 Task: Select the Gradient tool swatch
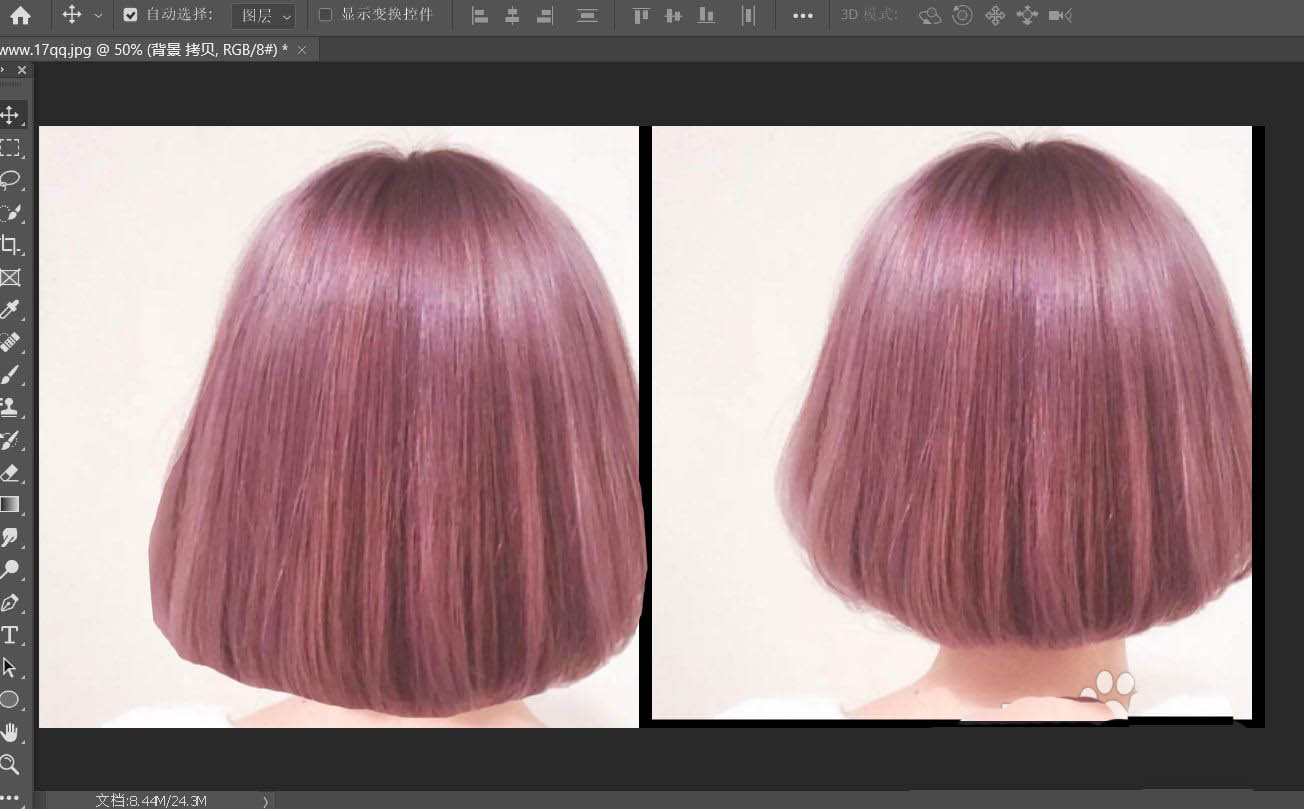pyautogui.click(x=10, y=504)
